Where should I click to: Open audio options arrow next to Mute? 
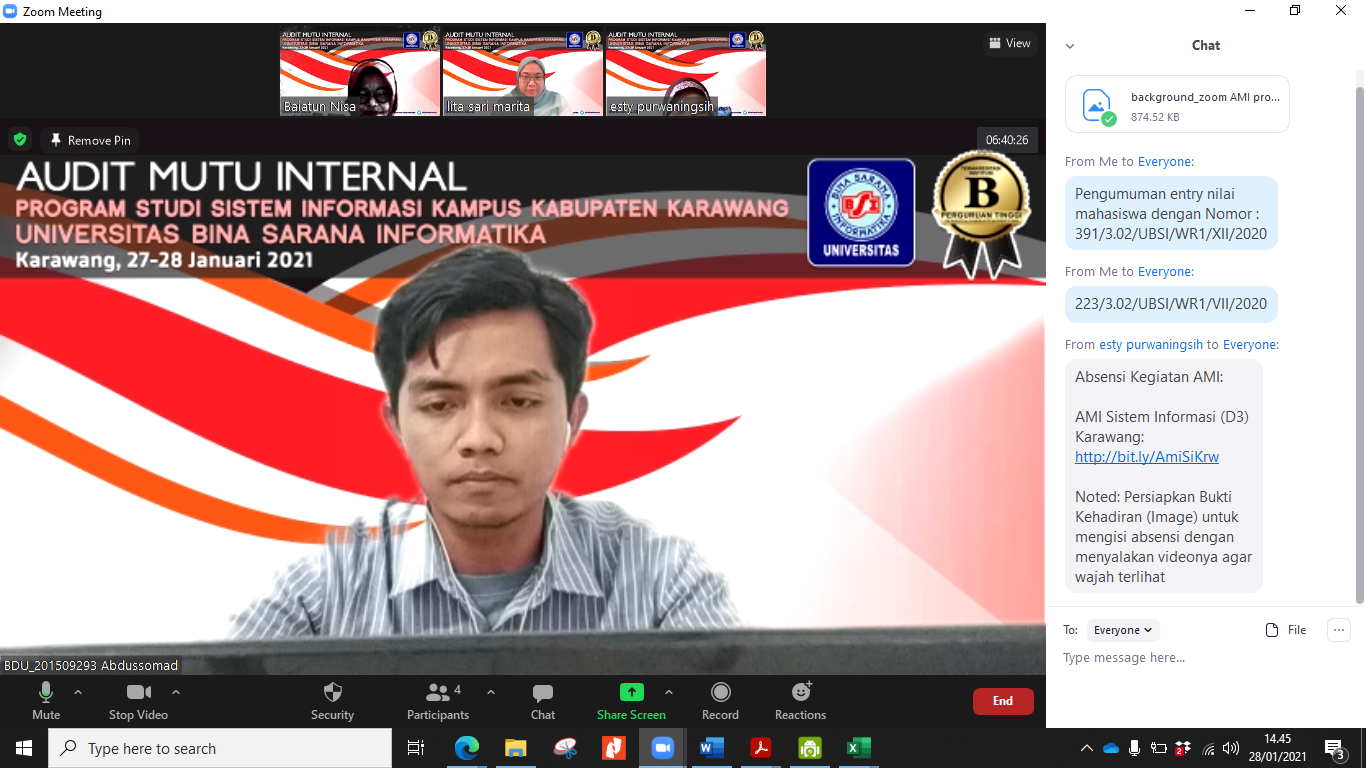[x=78, y=692]
